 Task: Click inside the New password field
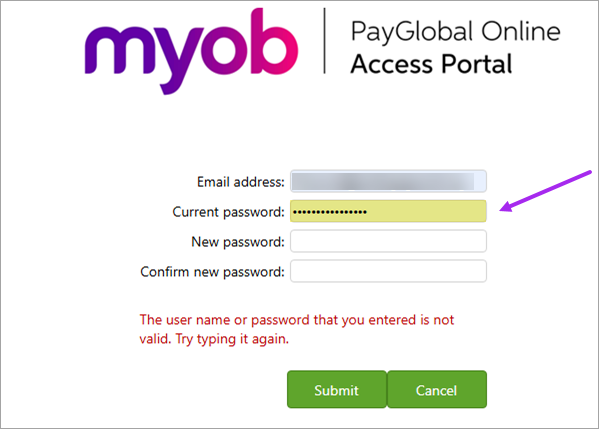388,241
